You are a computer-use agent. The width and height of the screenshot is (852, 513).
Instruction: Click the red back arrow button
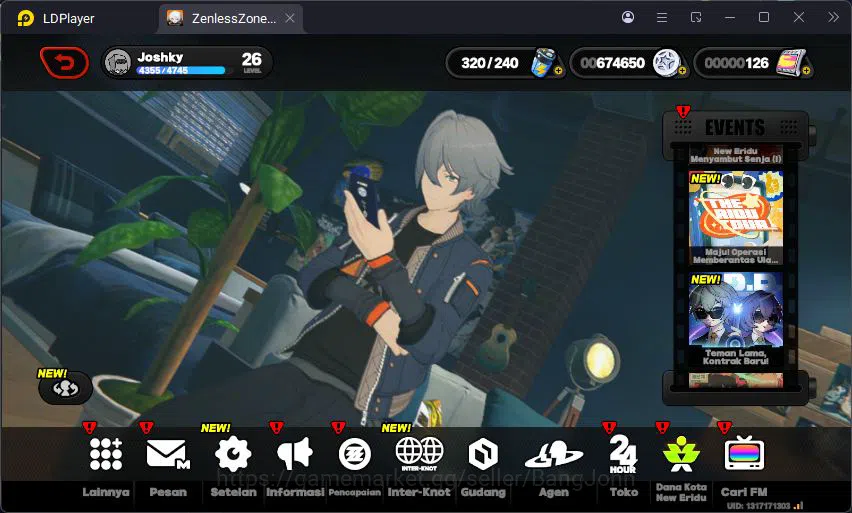click(64, 62)
